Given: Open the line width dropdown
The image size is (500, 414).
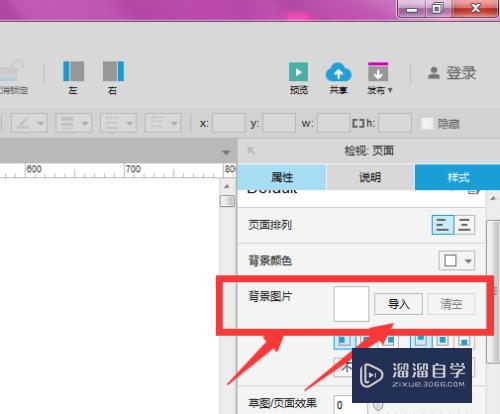Looking at the screenshot, I should [74, 123].
